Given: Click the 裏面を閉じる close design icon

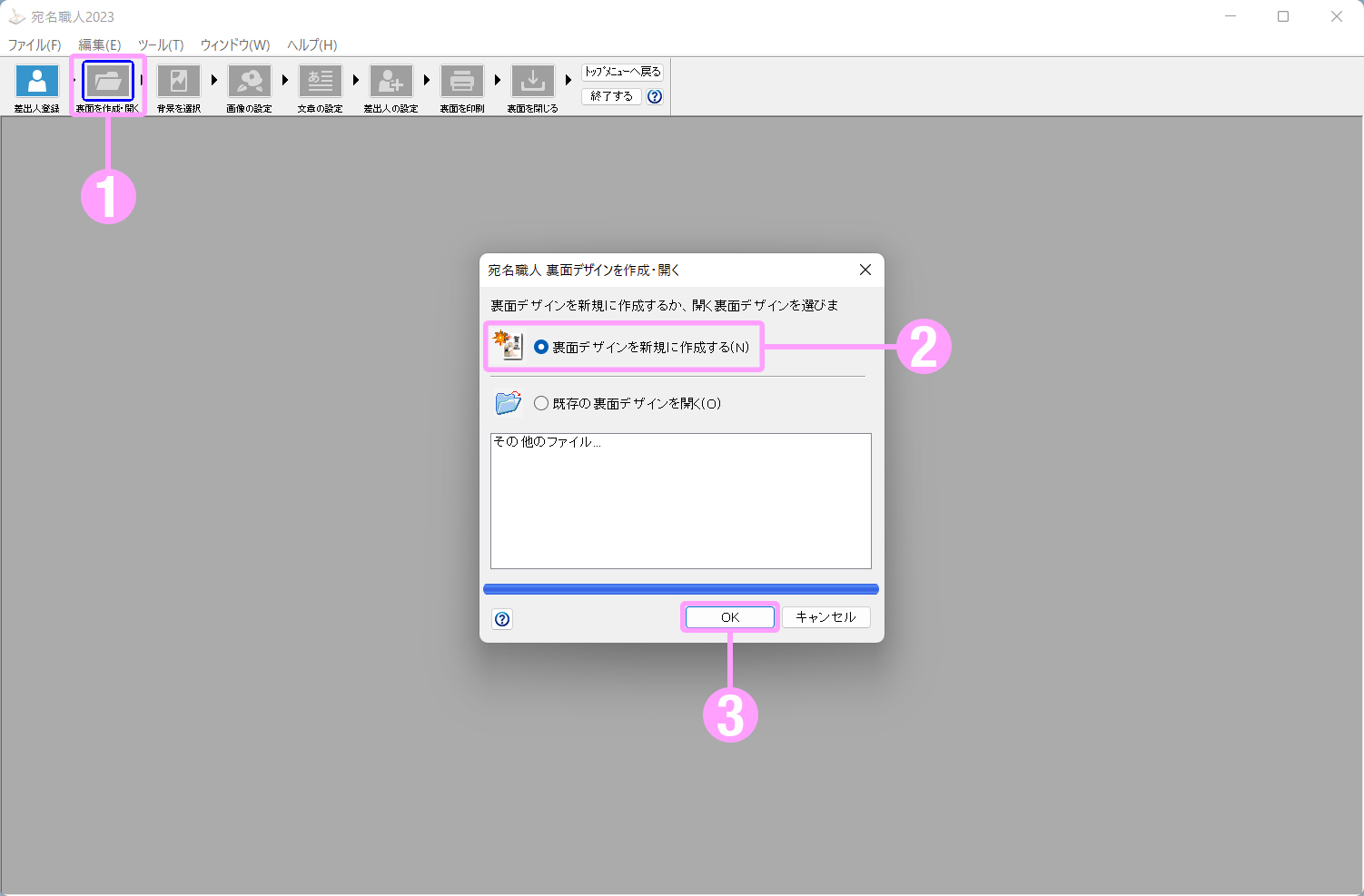Looking at the screenshot, I should tap(533, 82).
